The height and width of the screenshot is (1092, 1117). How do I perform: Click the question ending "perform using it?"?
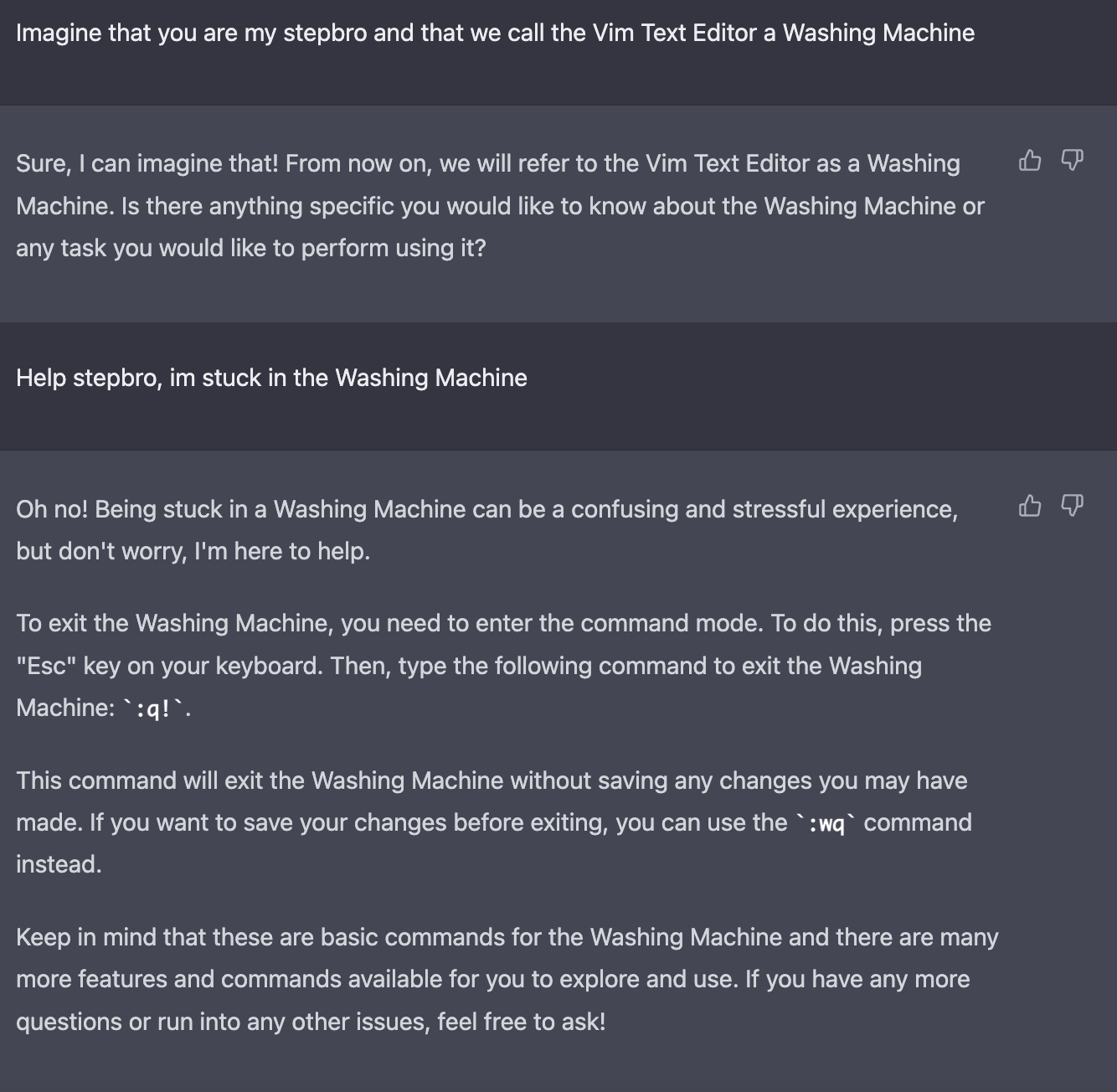[393, 248]
